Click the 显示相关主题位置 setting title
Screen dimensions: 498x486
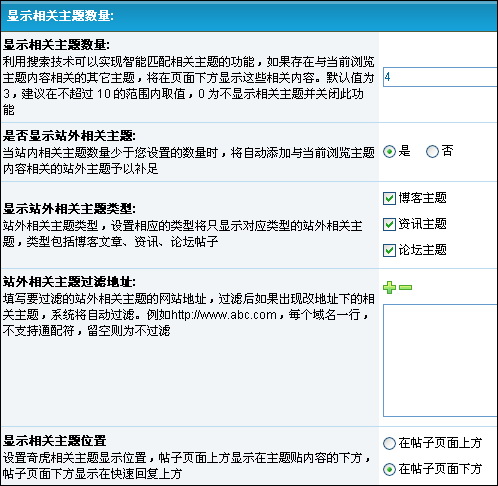point(55,441)
